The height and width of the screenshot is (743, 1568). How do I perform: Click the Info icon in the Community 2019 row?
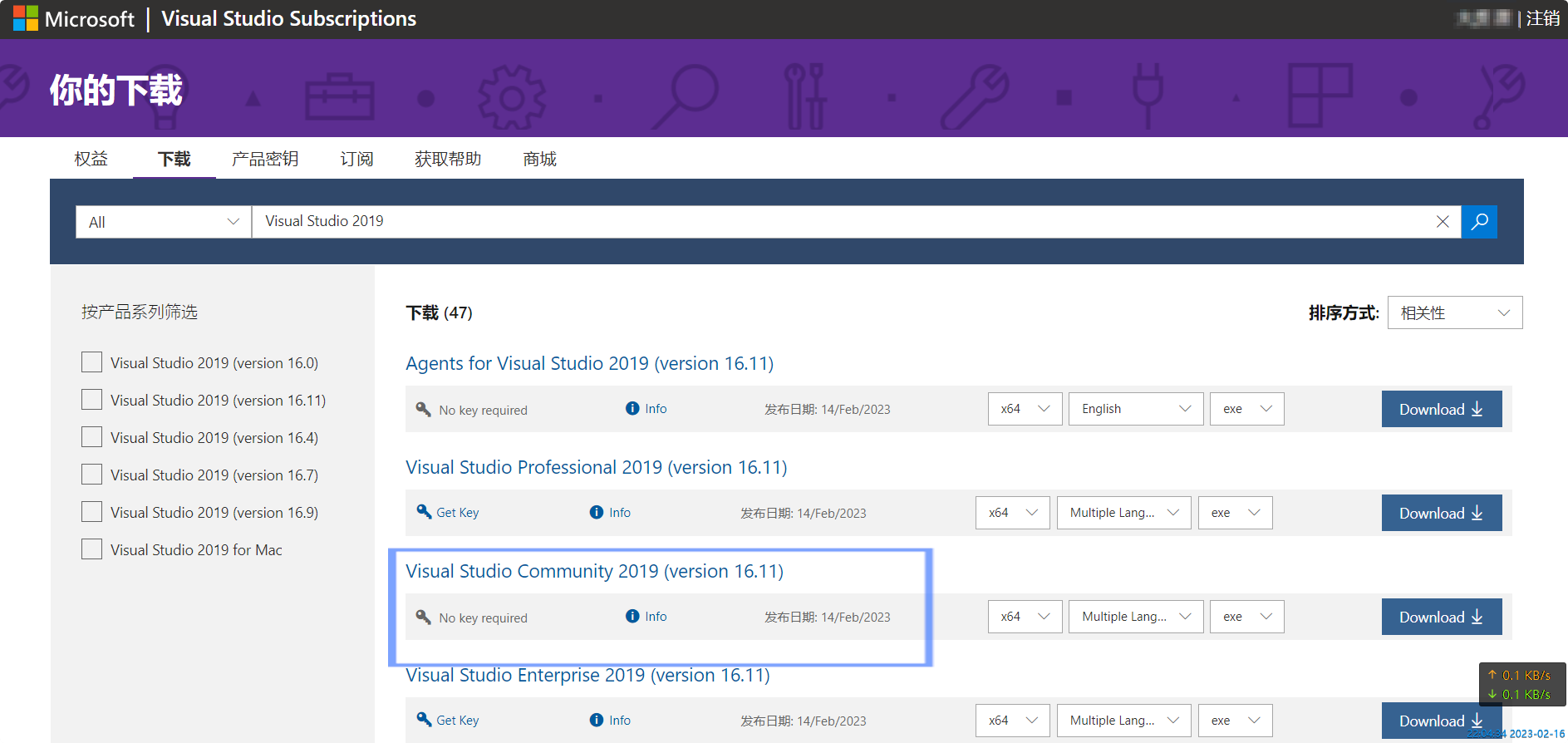[632, 616]
